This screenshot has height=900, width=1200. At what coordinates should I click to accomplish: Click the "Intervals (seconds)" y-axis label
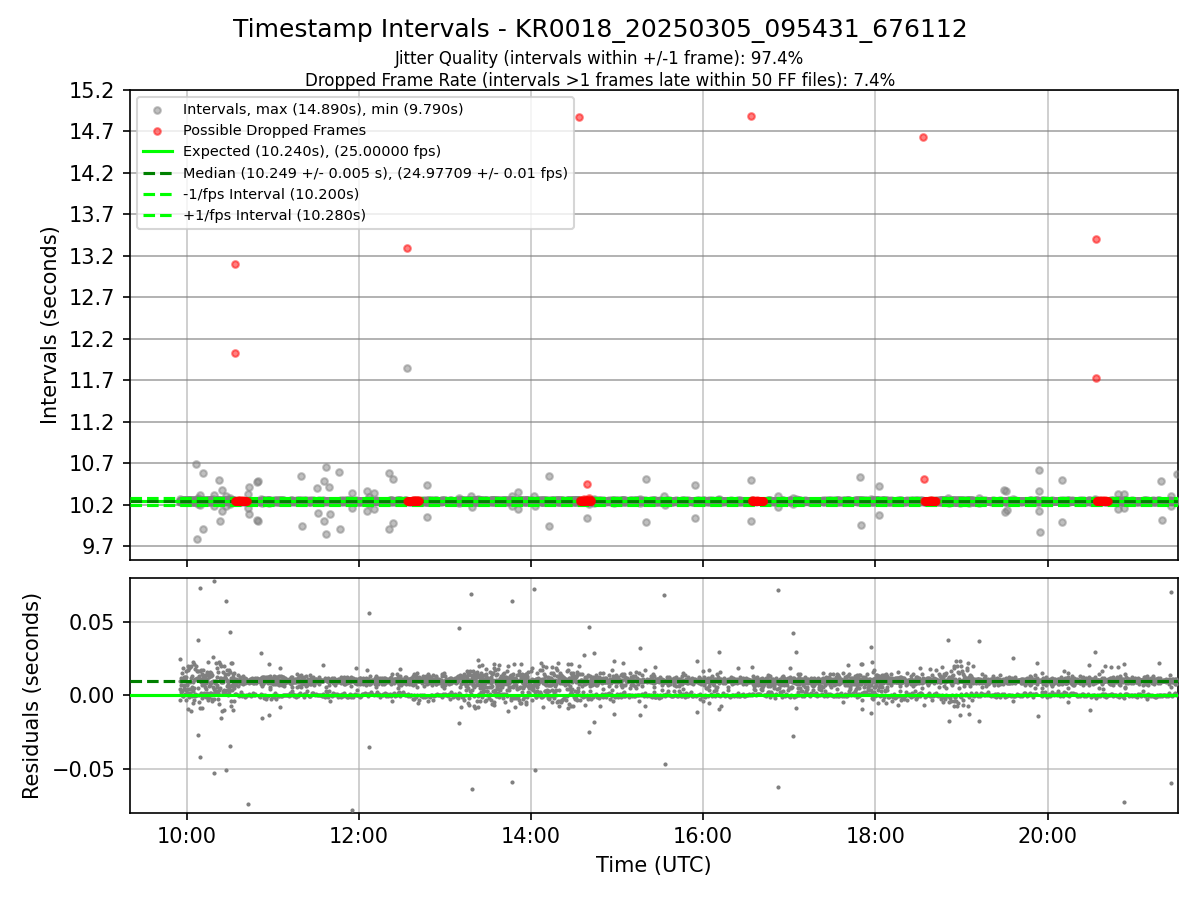click(50, 325)
